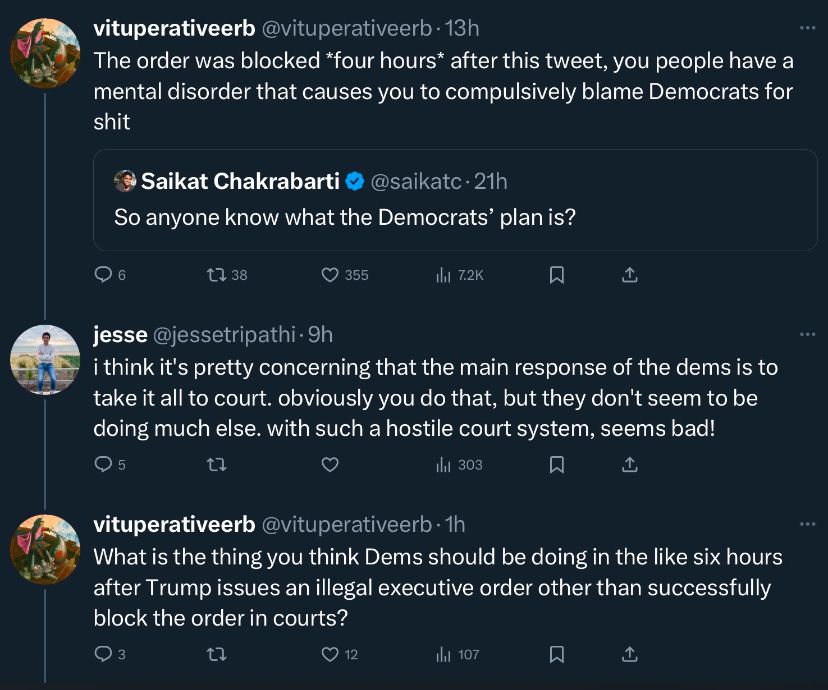Bookmark the first vituperativeerb tweet
Image resolution: width=828 pixels, height=690 pixels.
[x=557, y=275]
